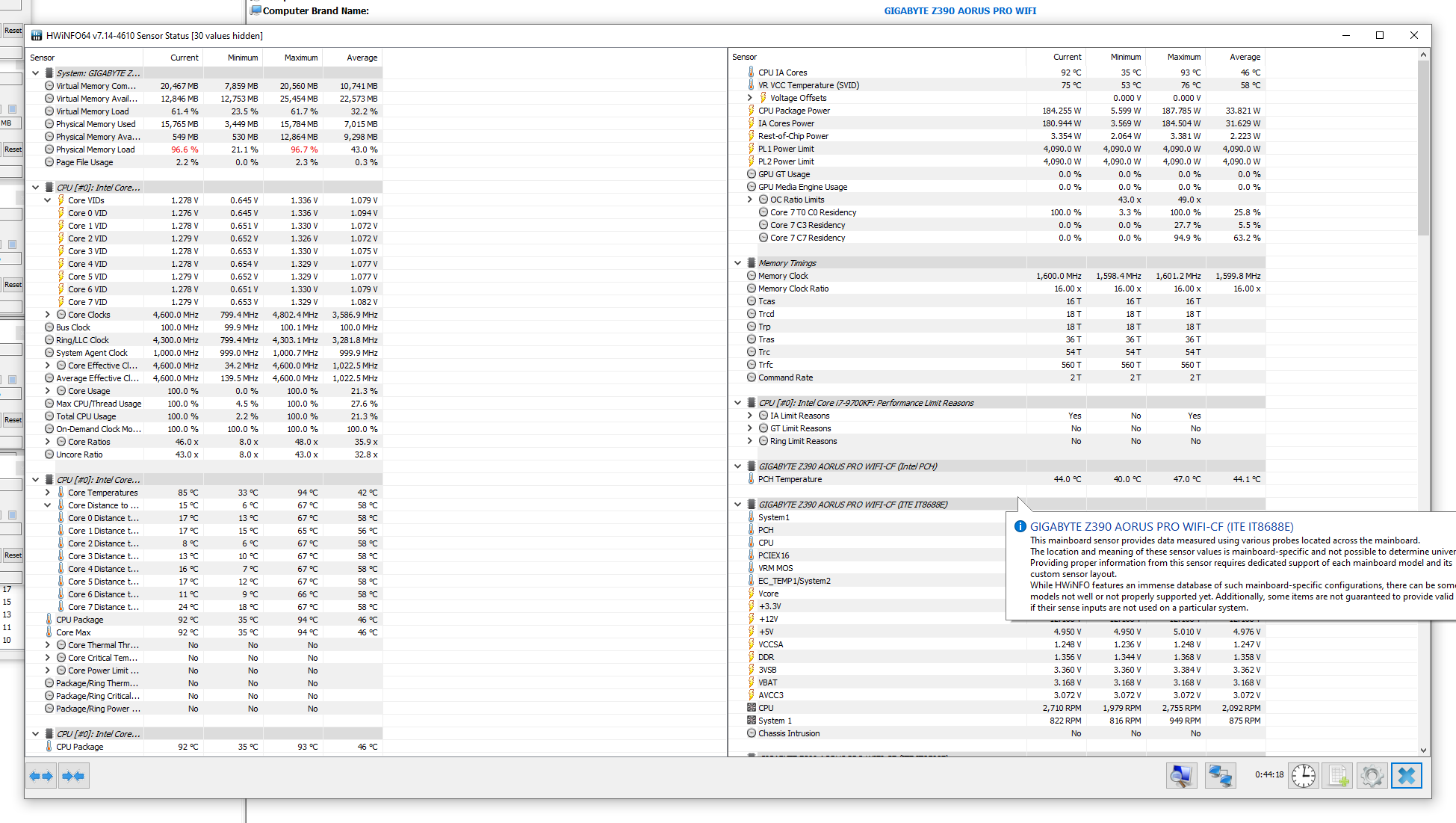This screenshot has width=1456, height=823.
Task: Select the CPU Package Power sensor row
Action: pyautogui.click(x=794, y=111)
